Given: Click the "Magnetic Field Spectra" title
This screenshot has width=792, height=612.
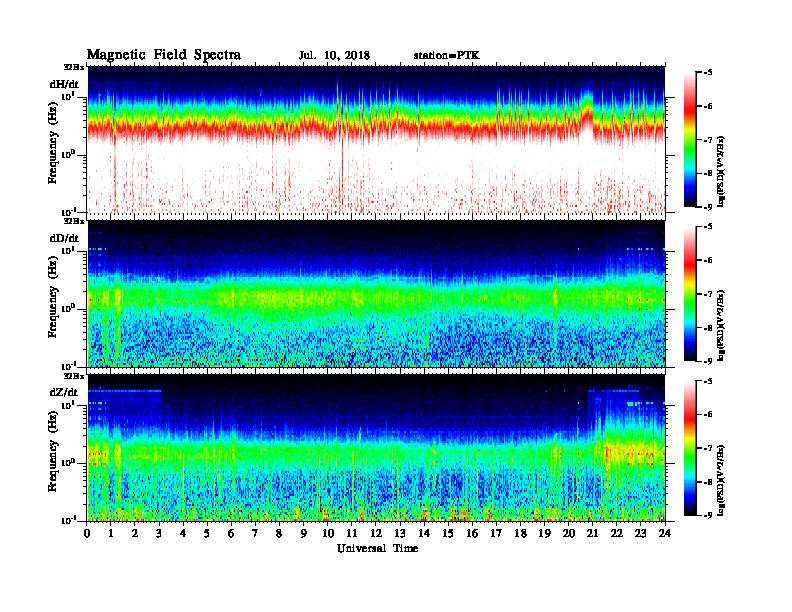Looking at the screenshot, I should click(164, 55).
